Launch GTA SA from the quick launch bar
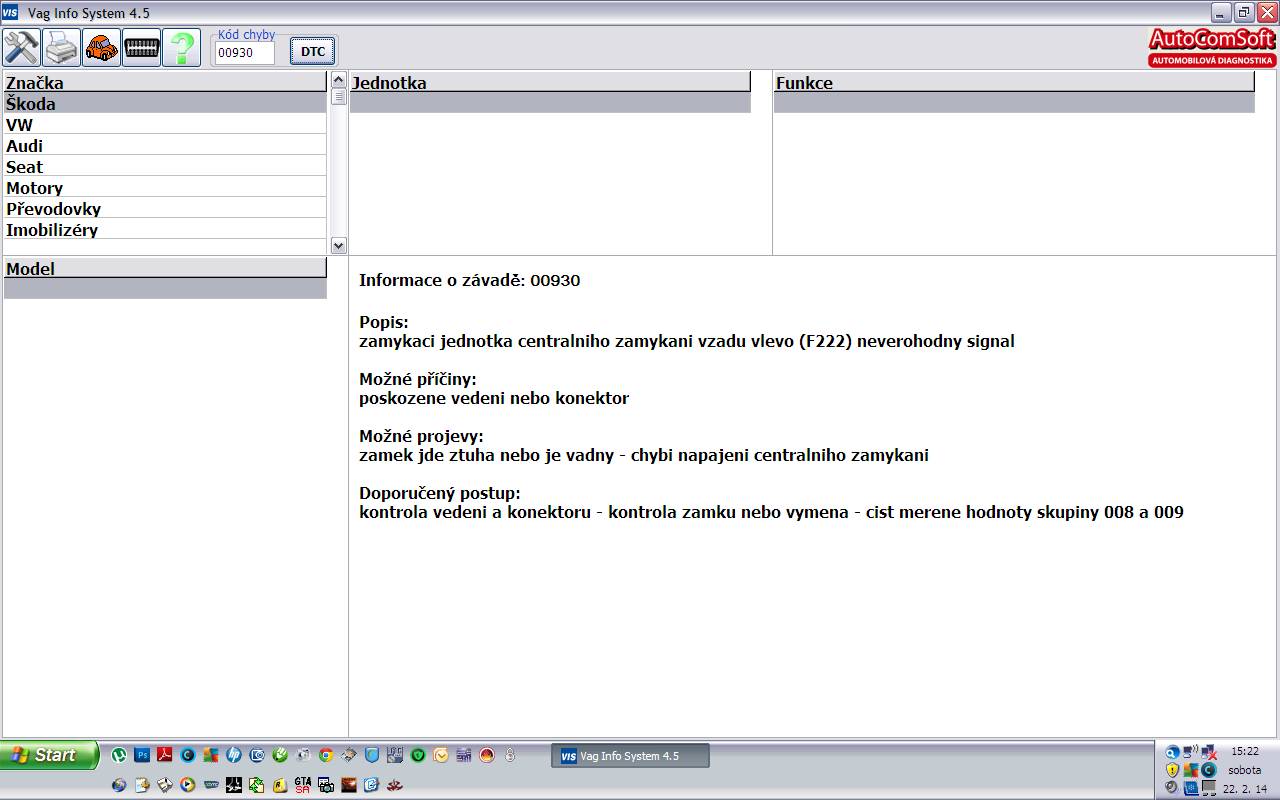Screen dimensions: 1280x800 tap(303, 785)
